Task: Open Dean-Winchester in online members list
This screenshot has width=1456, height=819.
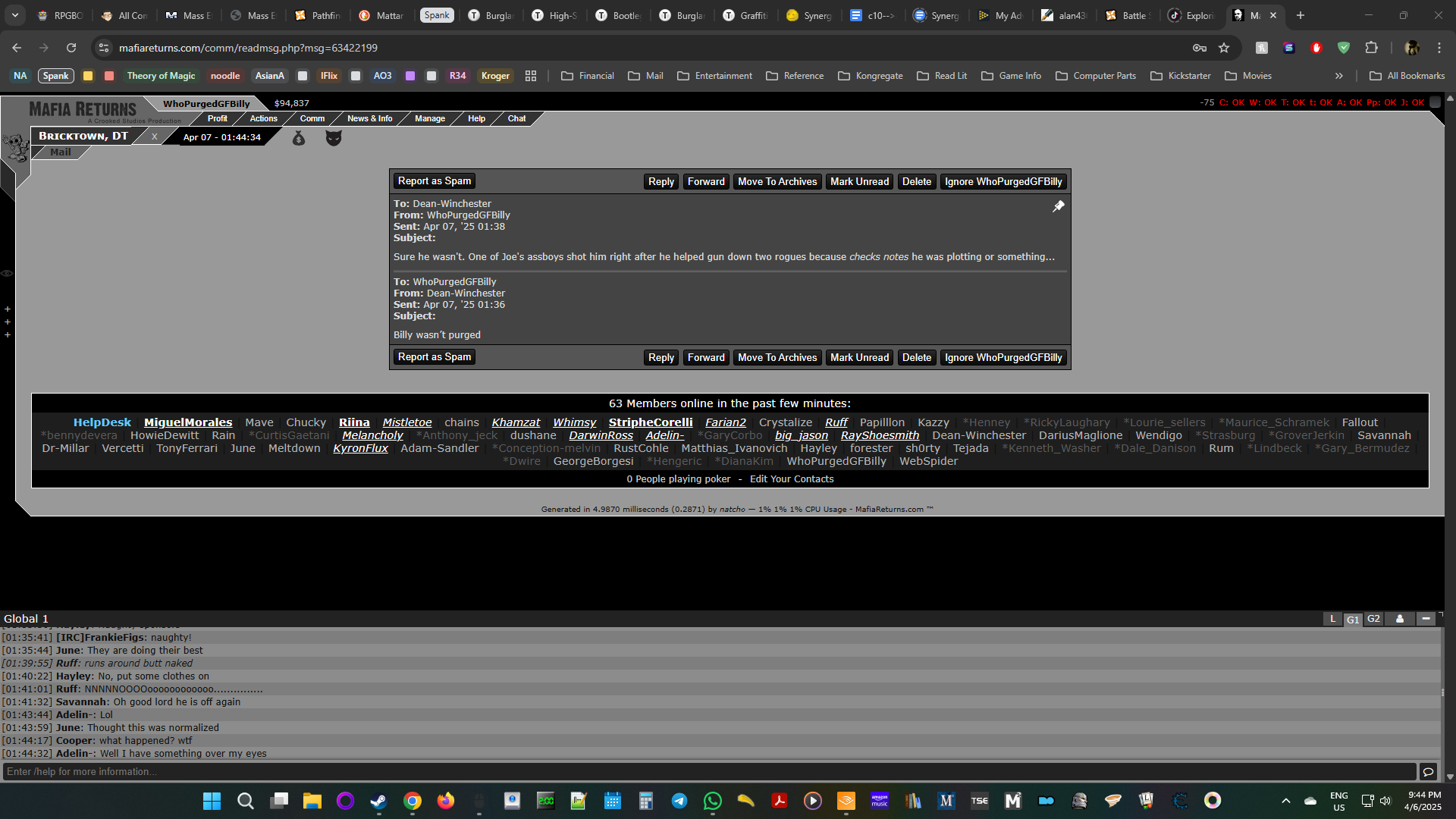Action: (979, 435)
